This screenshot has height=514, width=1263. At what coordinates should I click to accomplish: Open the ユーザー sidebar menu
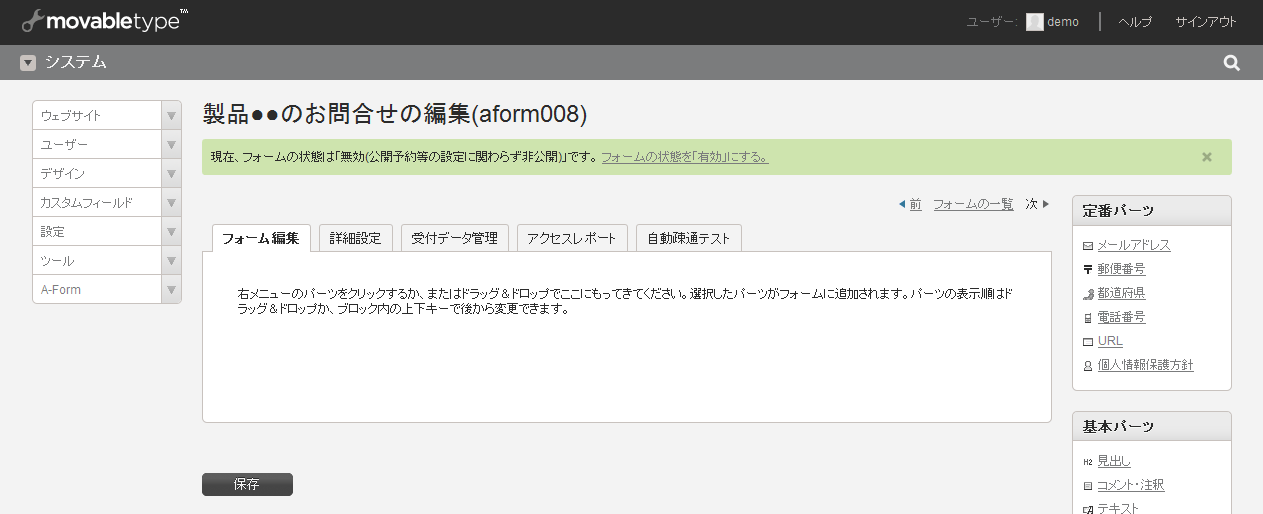pyautogui.click(x=97, y=145)
